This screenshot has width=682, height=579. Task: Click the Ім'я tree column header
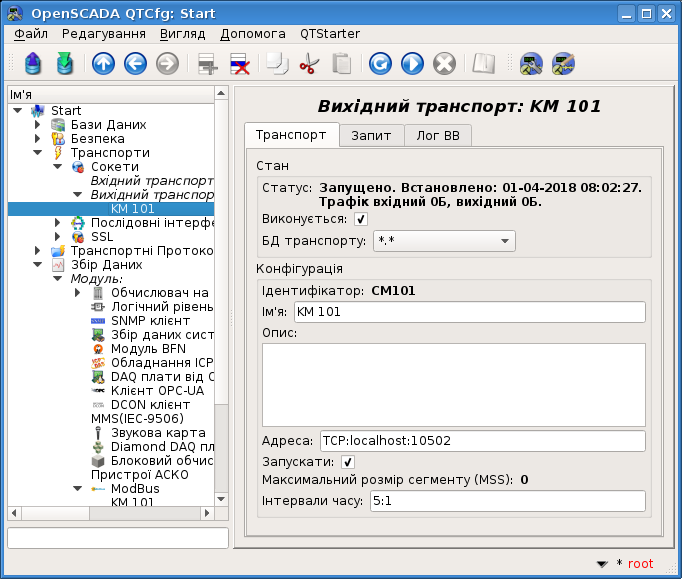click(x=111, y=95)
